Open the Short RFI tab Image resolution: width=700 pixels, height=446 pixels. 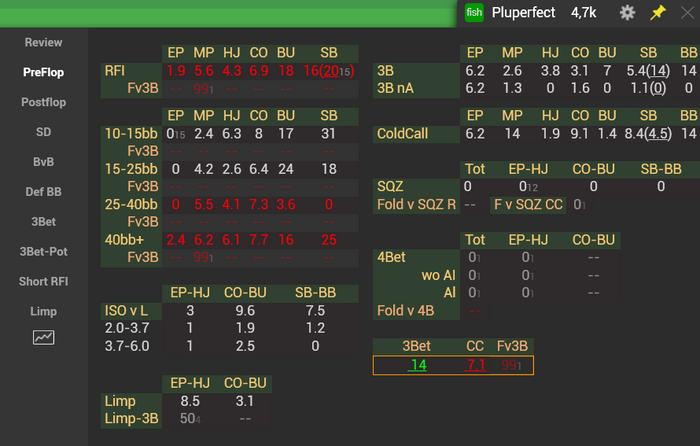tap(43, 282)
